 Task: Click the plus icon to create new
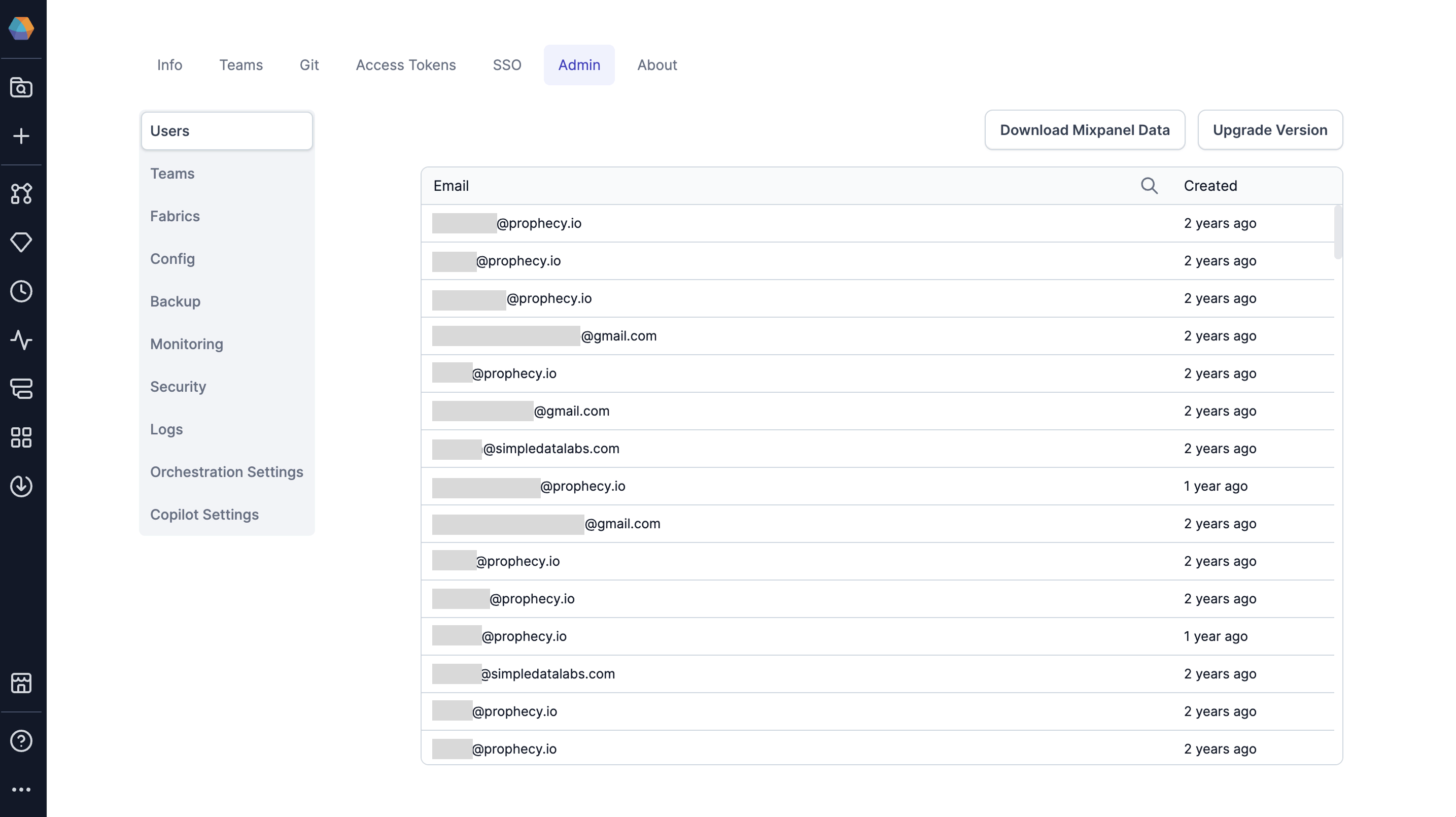[x=21, y=137]
